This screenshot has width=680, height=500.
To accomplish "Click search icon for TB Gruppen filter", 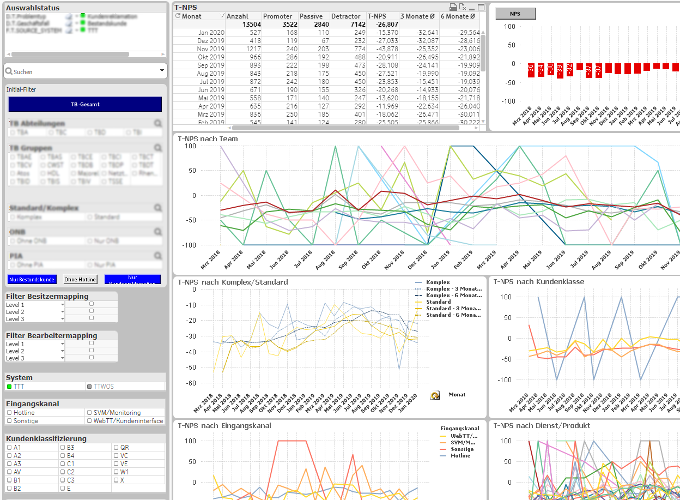I will pos(159,148).
